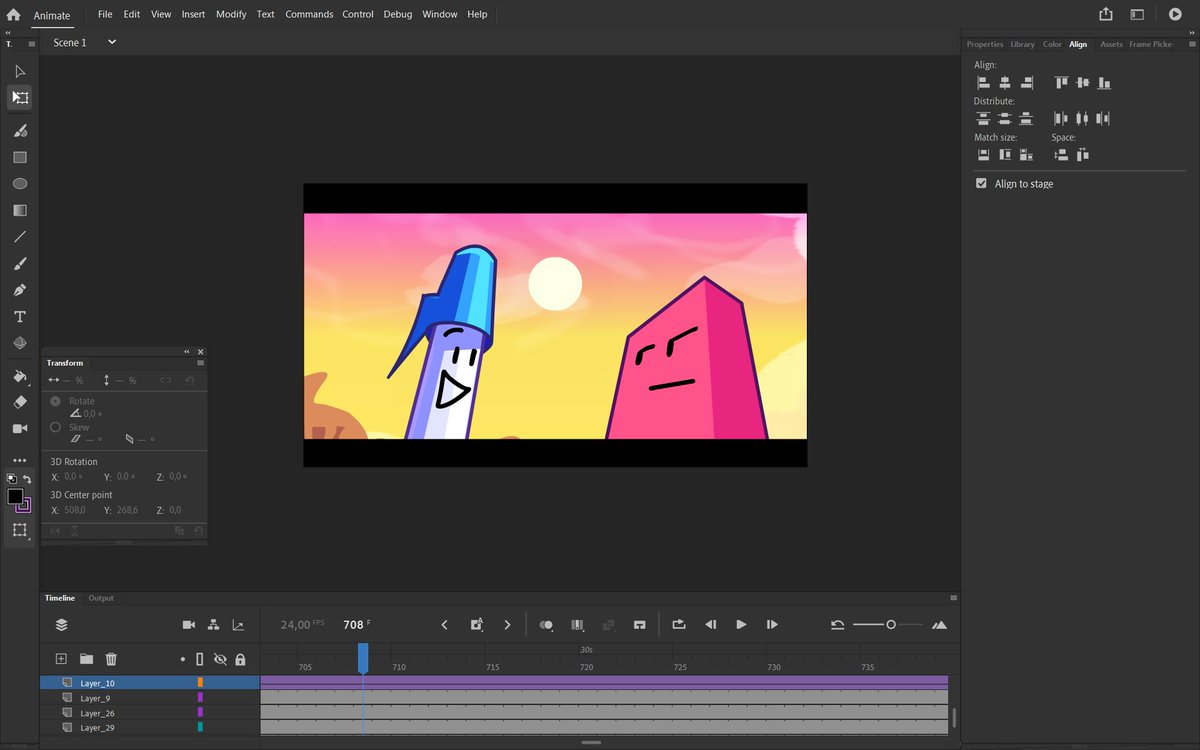Click Align vertical center icon
The height and width of the screenshot is (750, 1200).
(x=1082, y=83)
